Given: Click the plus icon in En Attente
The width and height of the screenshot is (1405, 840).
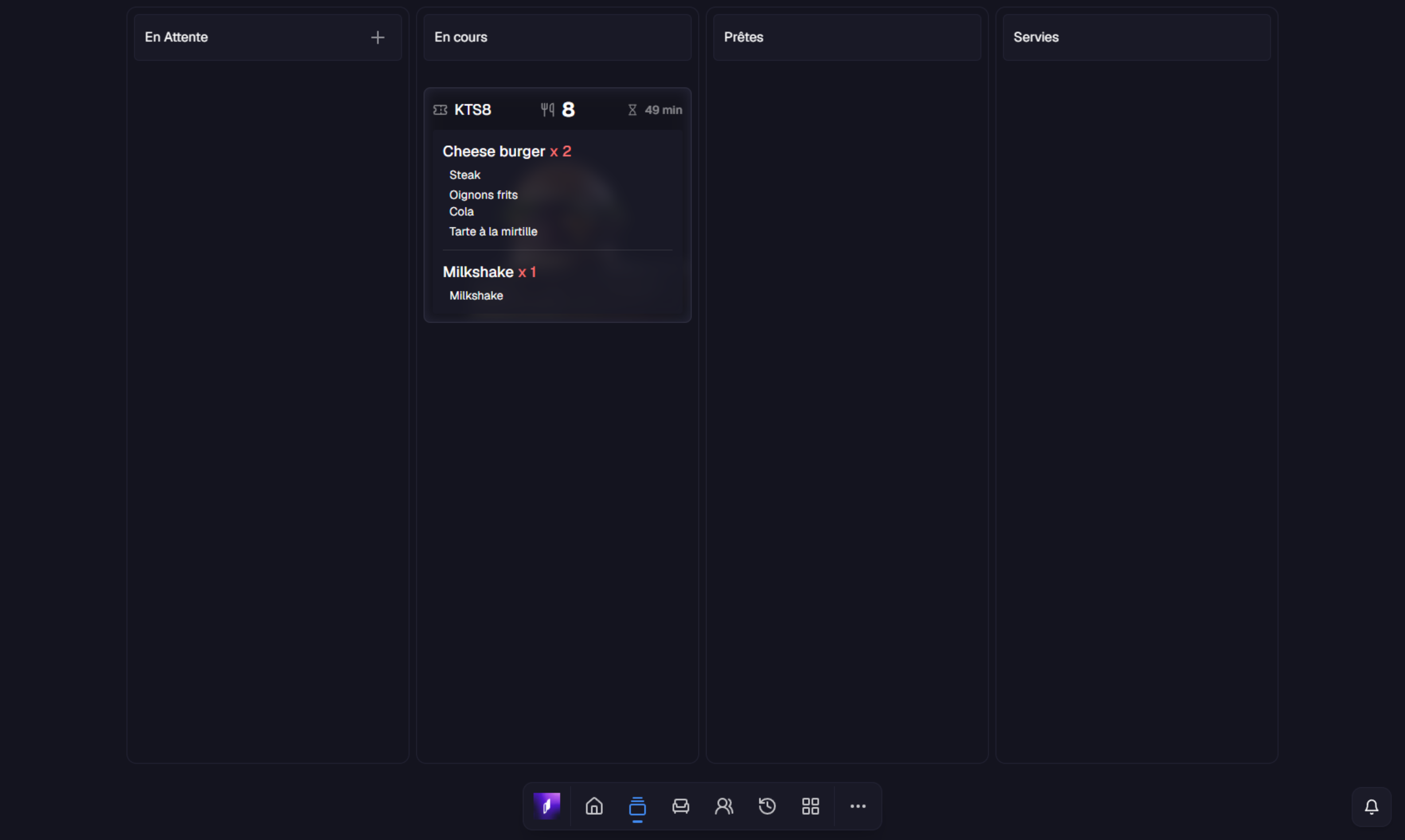Looking at the screenshot, I should pyautogui.click(x=378, y=37).
